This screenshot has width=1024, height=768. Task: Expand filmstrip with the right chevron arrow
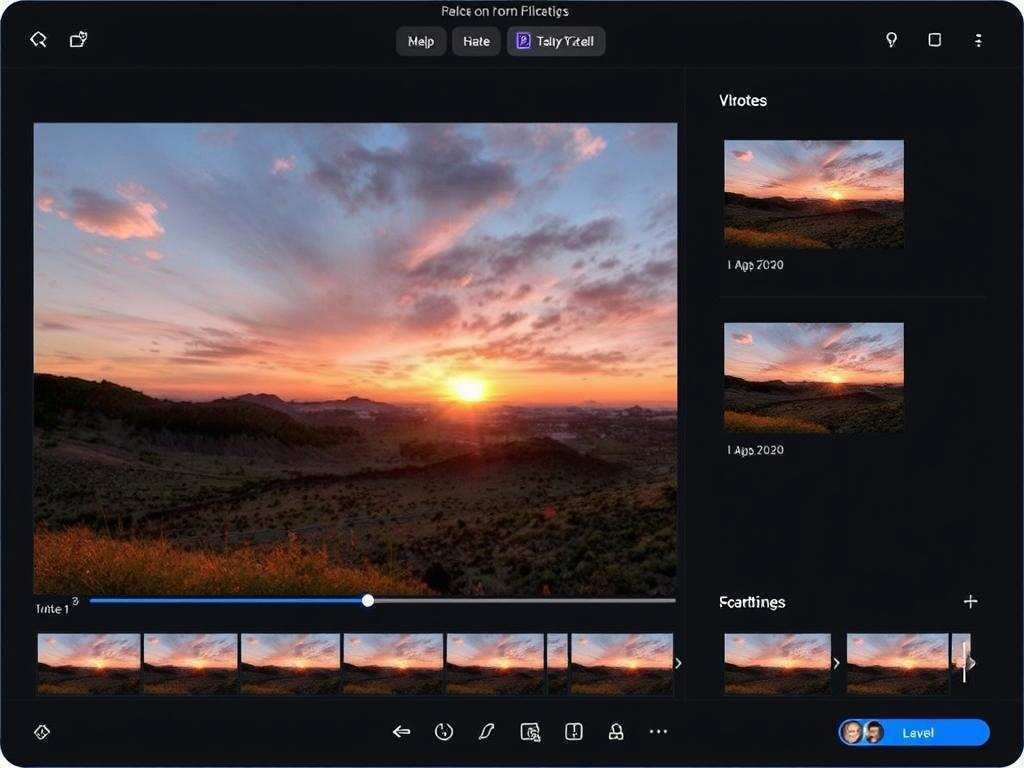click(679, 663)
